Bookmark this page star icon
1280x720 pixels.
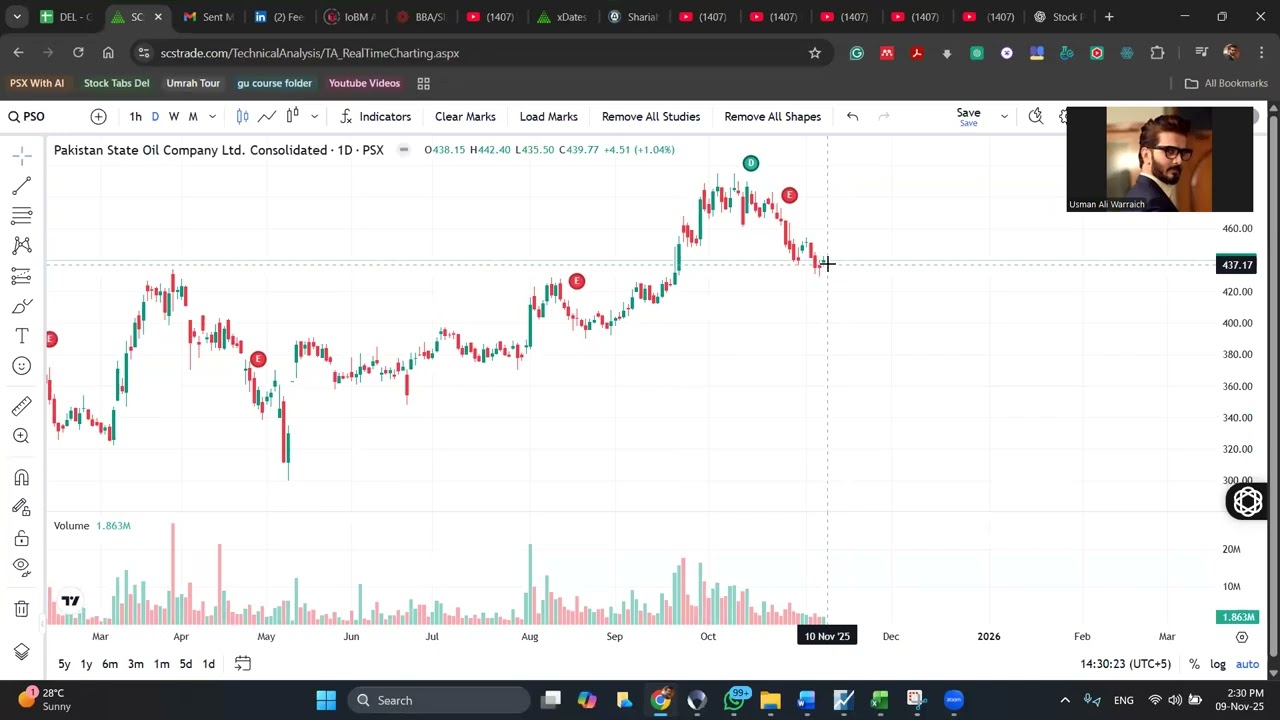(815, 53)
